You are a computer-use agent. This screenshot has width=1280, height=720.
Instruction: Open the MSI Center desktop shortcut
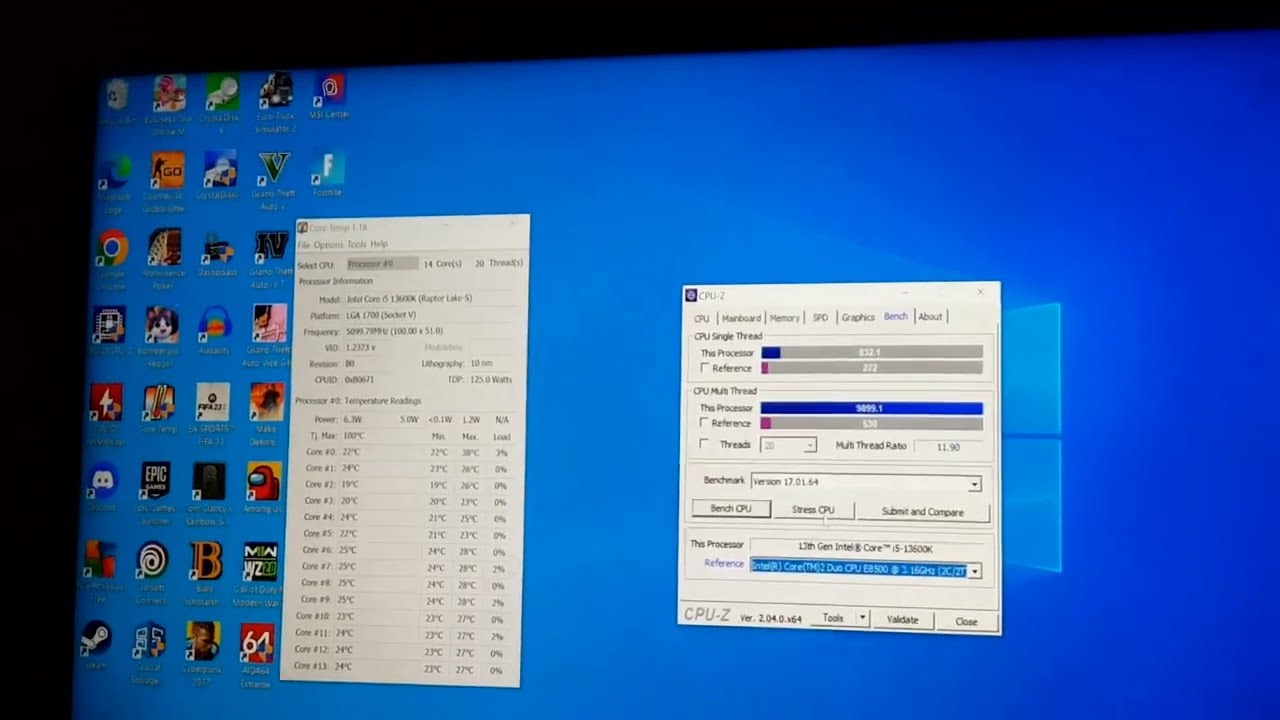click(x=329, y=96)
